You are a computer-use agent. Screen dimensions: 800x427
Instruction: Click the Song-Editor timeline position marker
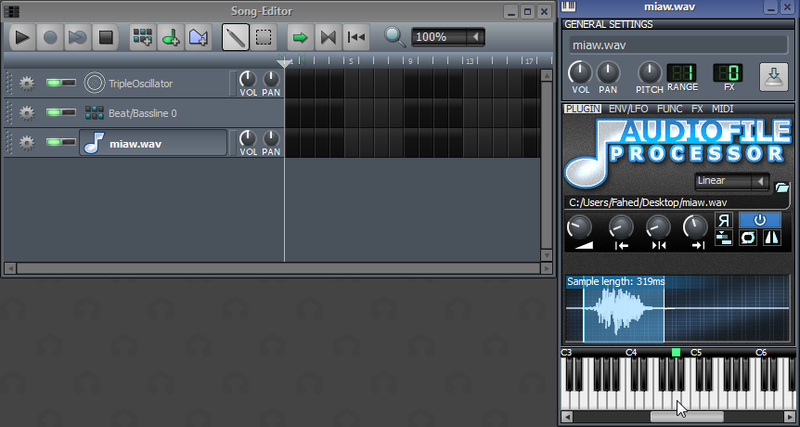284,63
